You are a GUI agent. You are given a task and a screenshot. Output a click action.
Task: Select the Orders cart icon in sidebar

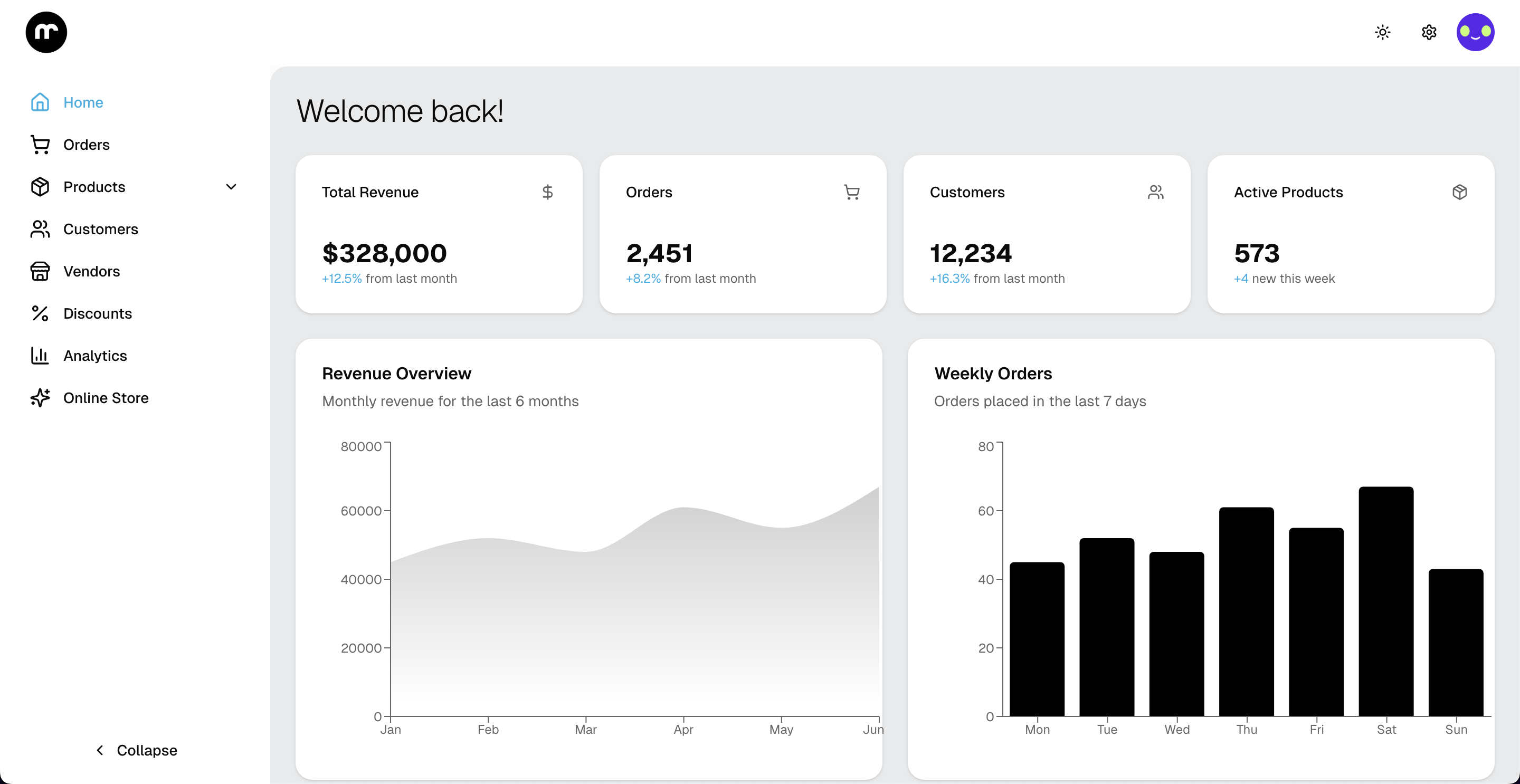(40, 145)
